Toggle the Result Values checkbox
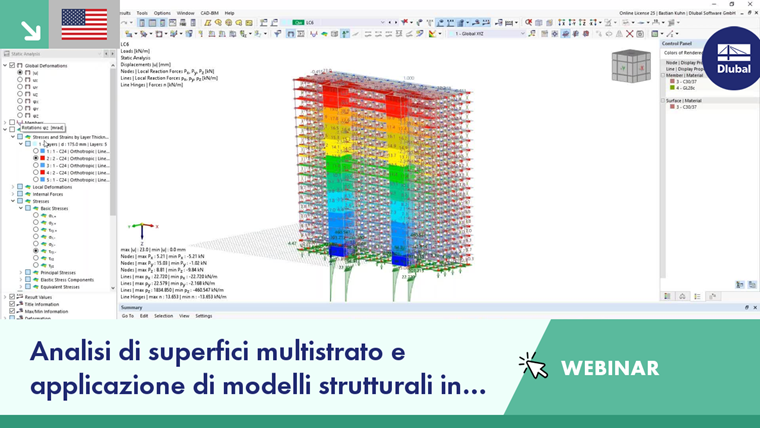 [12, 297]
